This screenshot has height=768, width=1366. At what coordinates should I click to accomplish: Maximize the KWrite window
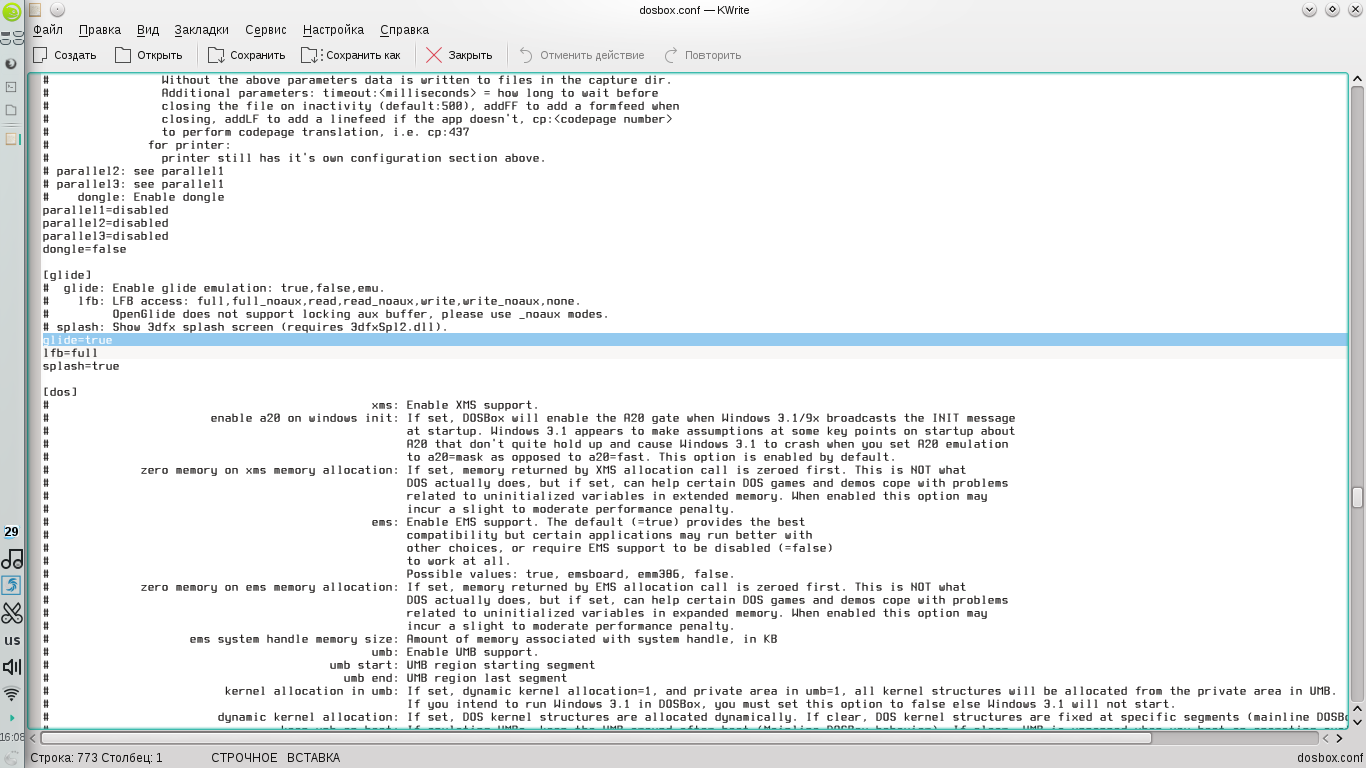(x=1332, y=10)
